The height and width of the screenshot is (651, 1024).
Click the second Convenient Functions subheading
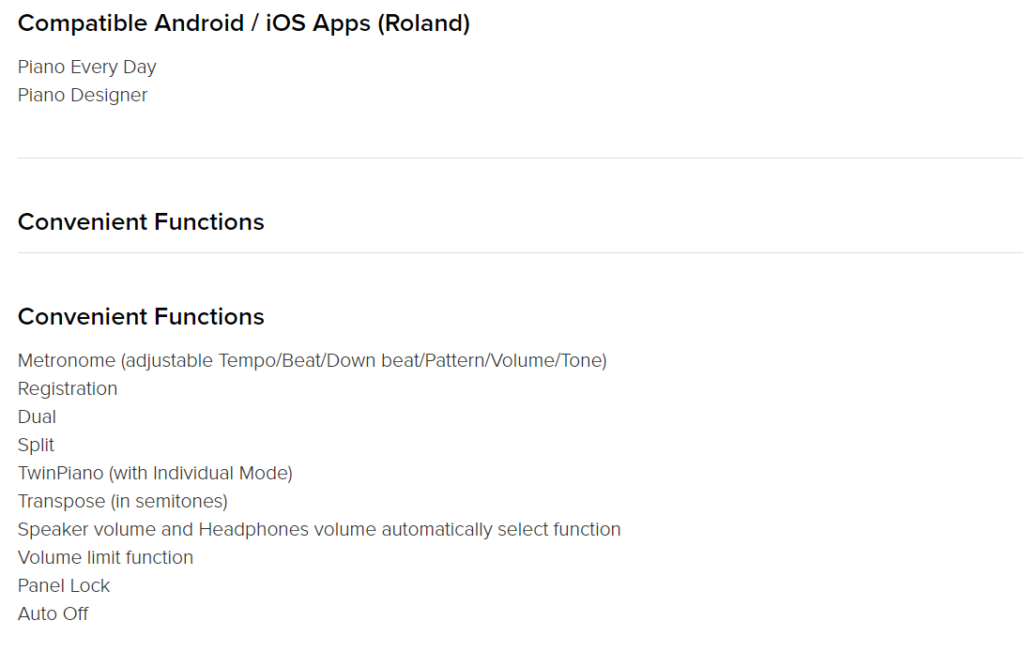[x=141, y=317]
